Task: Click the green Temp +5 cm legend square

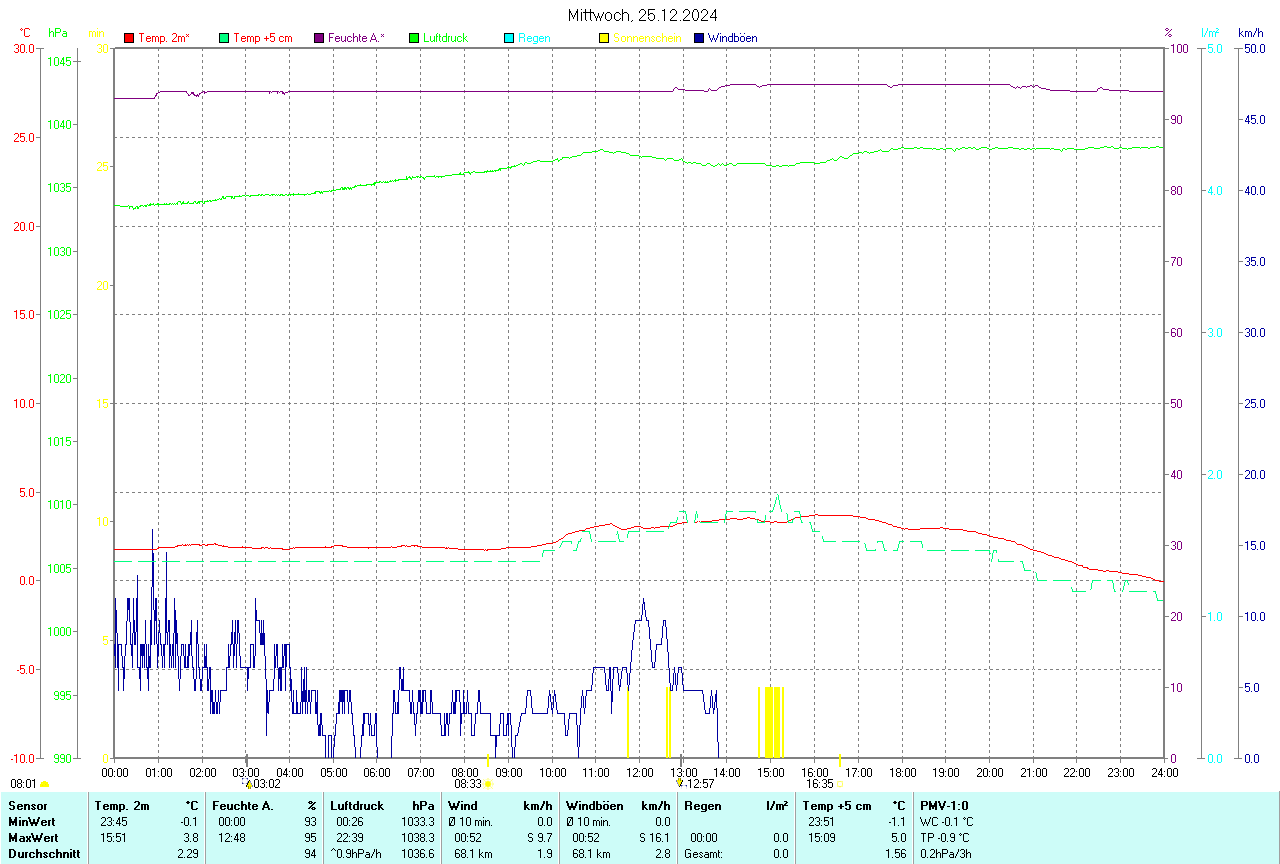Action: click(x=224, y=38)
